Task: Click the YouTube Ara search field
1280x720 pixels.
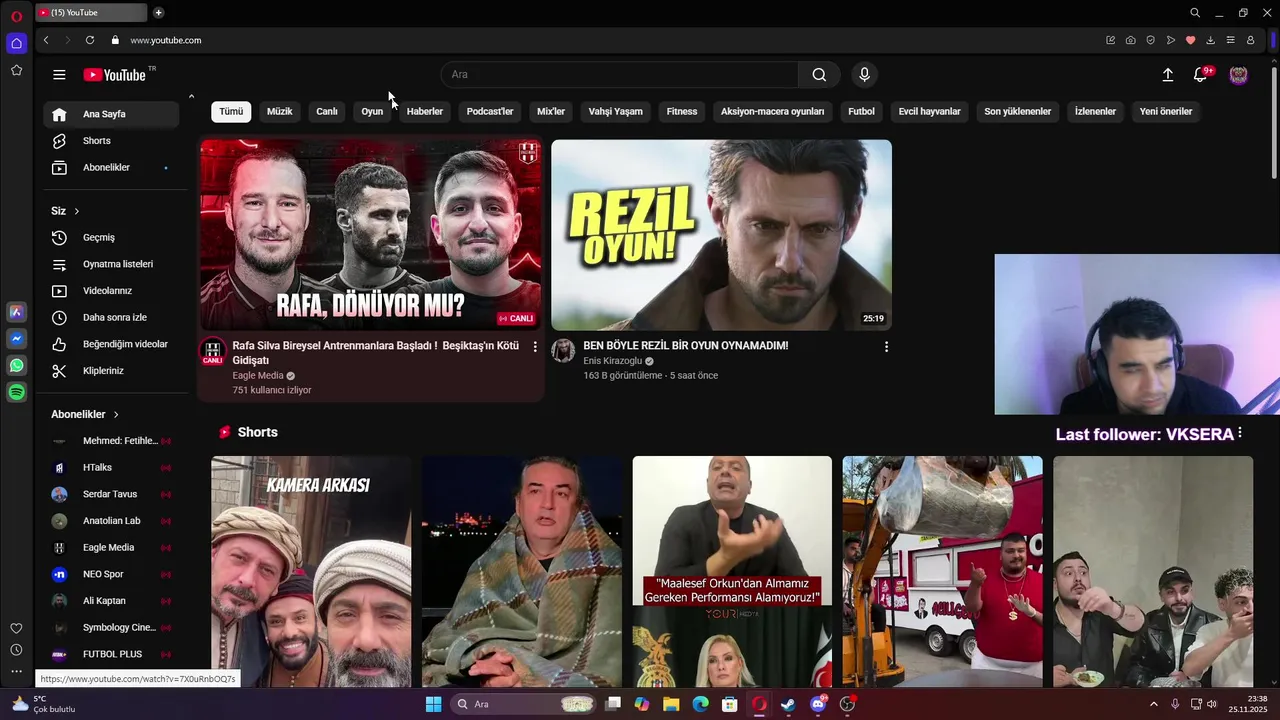Action: coord(620,75)
